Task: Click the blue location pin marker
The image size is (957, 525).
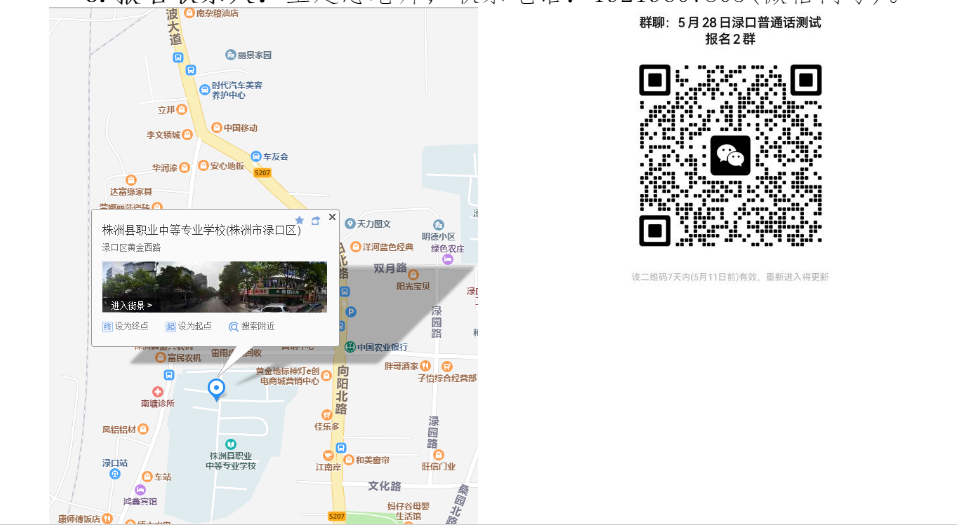Action: [x=216, y=388]
